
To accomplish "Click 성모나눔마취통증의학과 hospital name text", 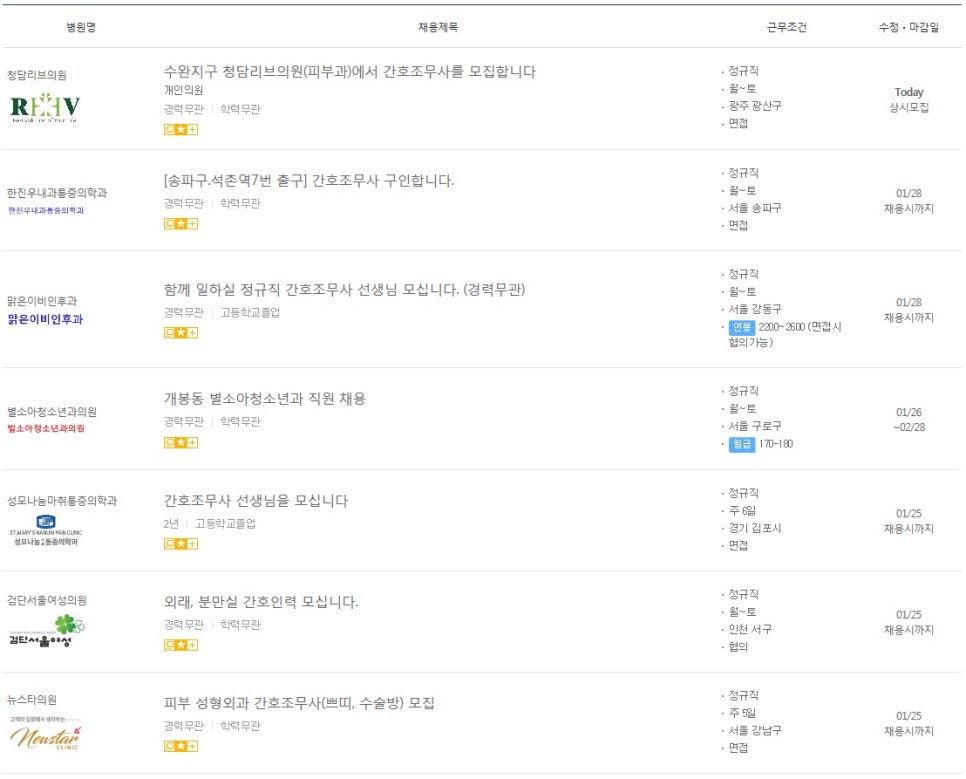I will [x=61, y=500].
